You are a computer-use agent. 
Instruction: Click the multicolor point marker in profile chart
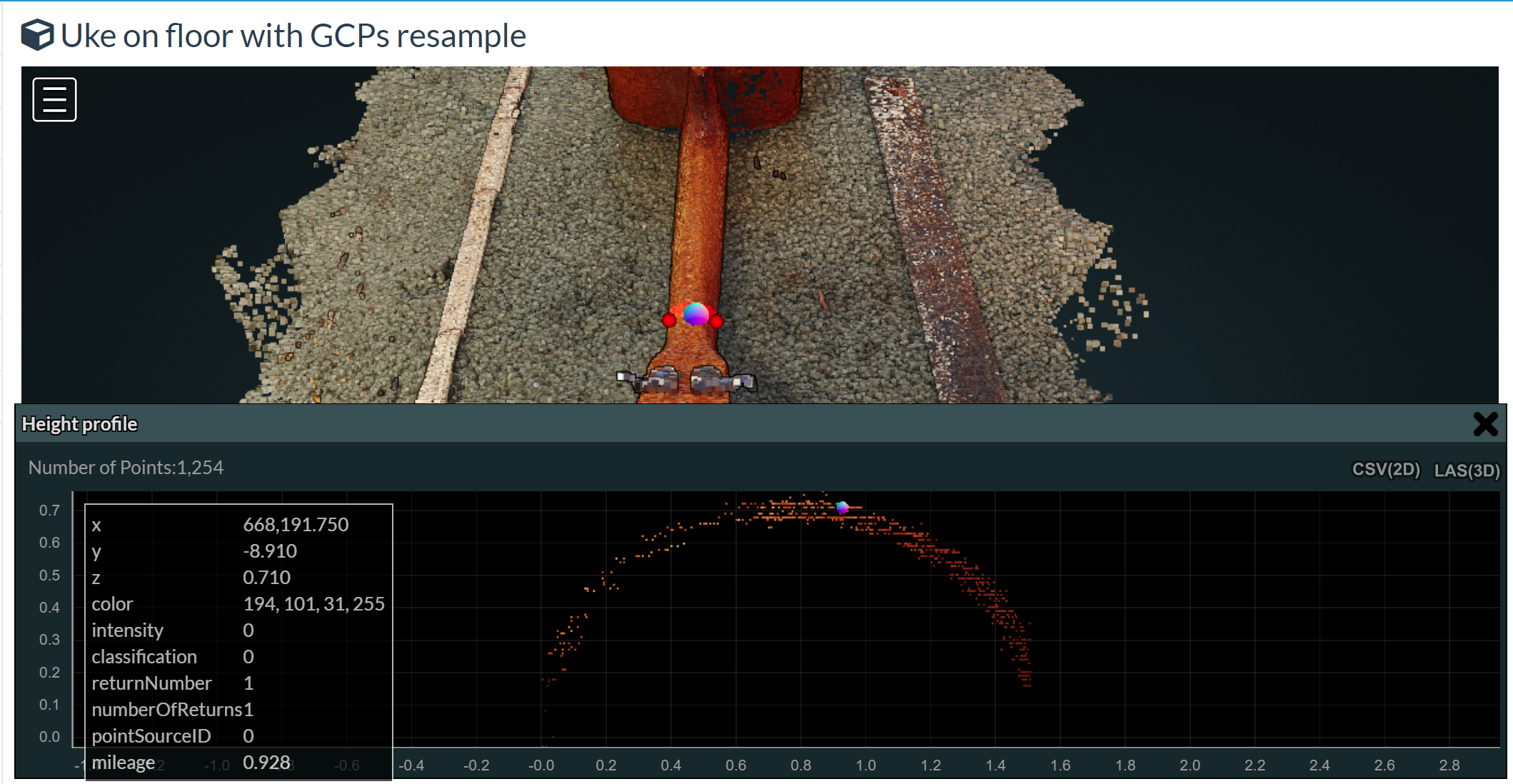point(843,508)
